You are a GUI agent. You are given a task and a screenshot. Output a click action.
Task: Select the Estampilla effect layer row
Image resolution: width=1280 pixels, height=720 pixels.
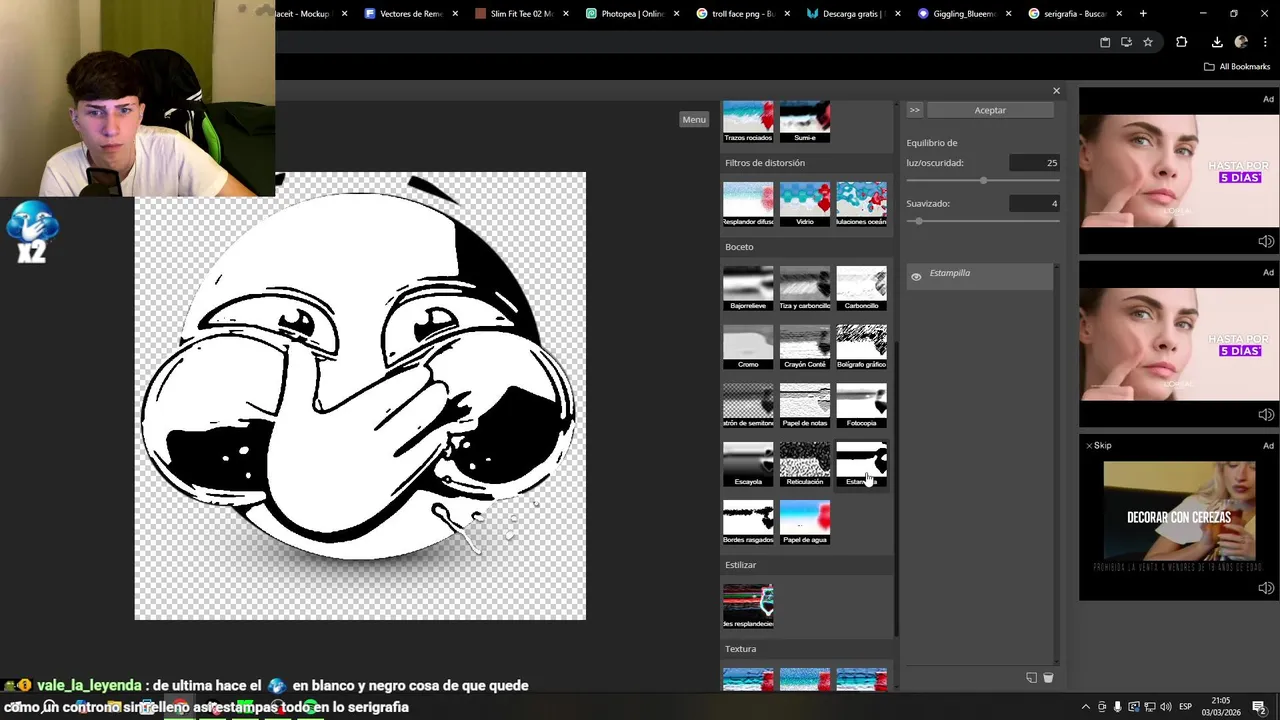click(x=980, y=277)
